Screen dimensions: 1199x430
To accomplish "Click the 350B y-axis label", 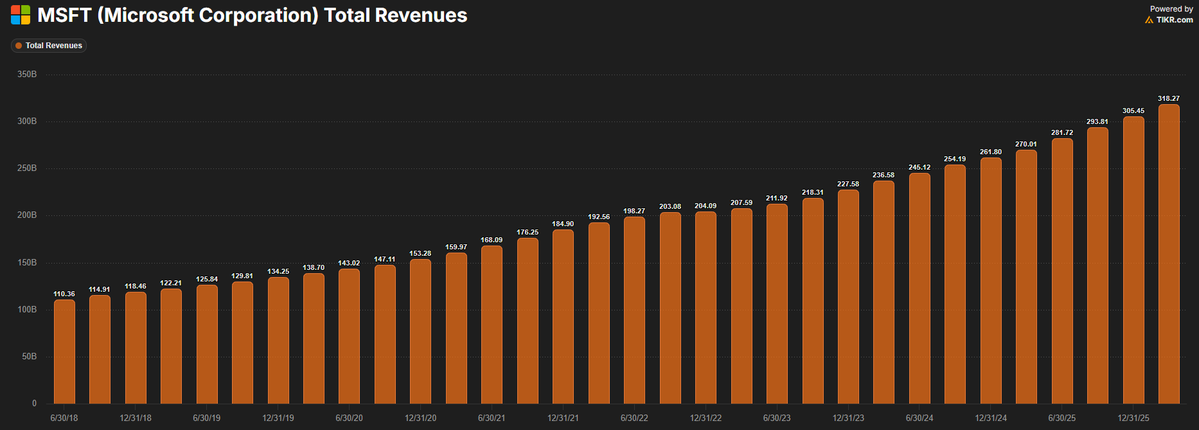I will (28, 74).
